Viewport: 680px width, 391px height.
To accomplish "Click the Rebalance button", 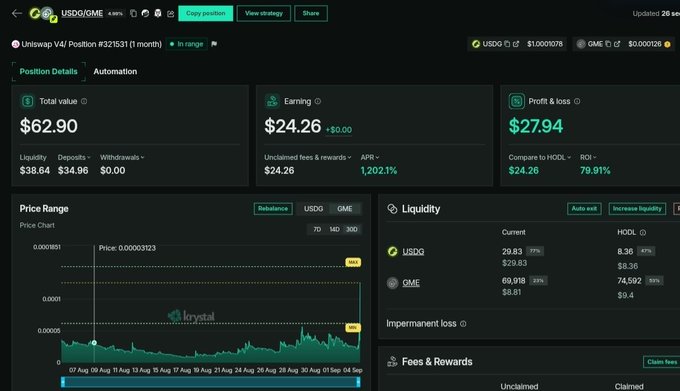I will coord(273,209).
